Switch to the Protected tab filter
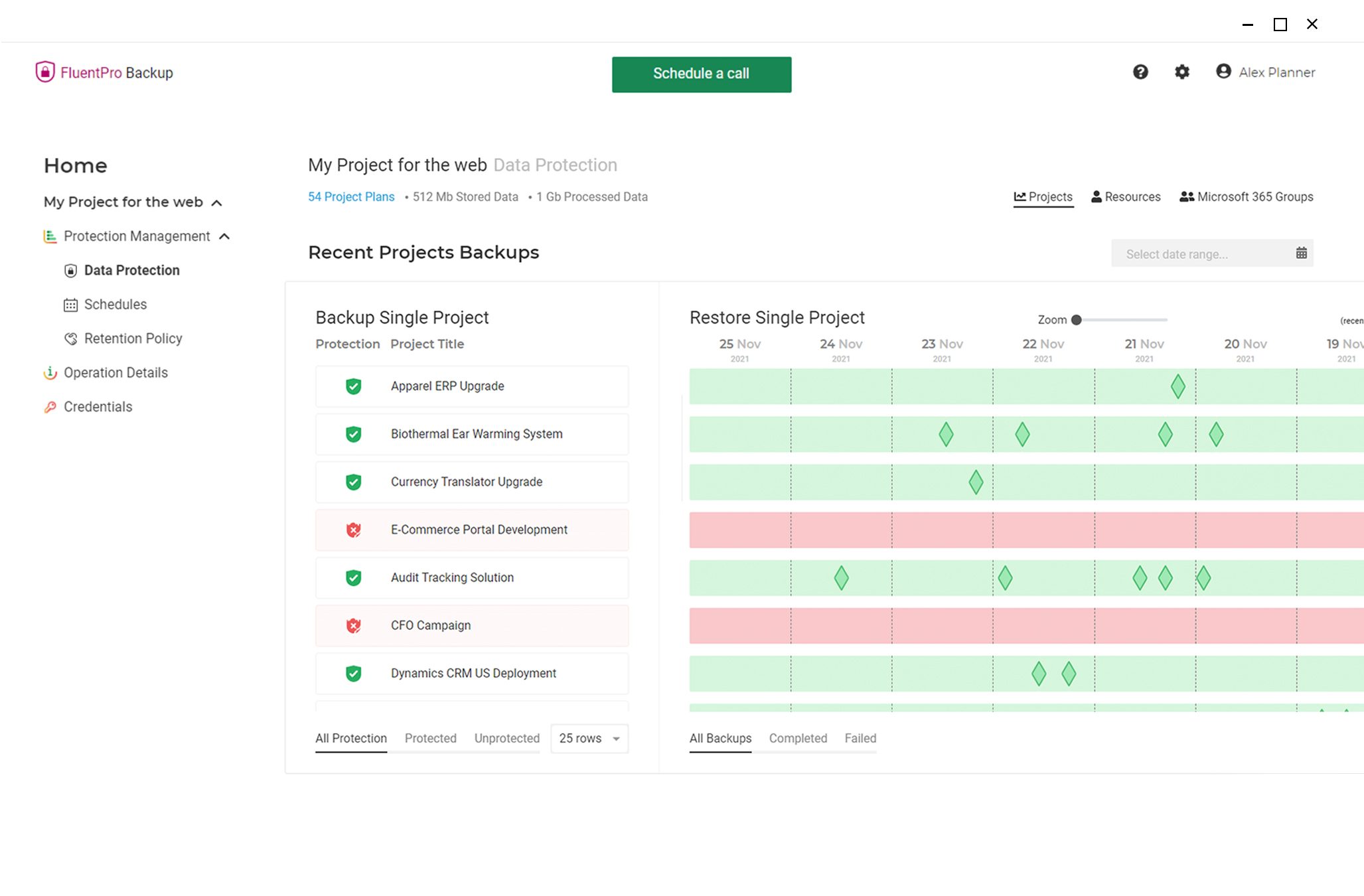This screenshot has width=1364, height=896. (430, 738)
